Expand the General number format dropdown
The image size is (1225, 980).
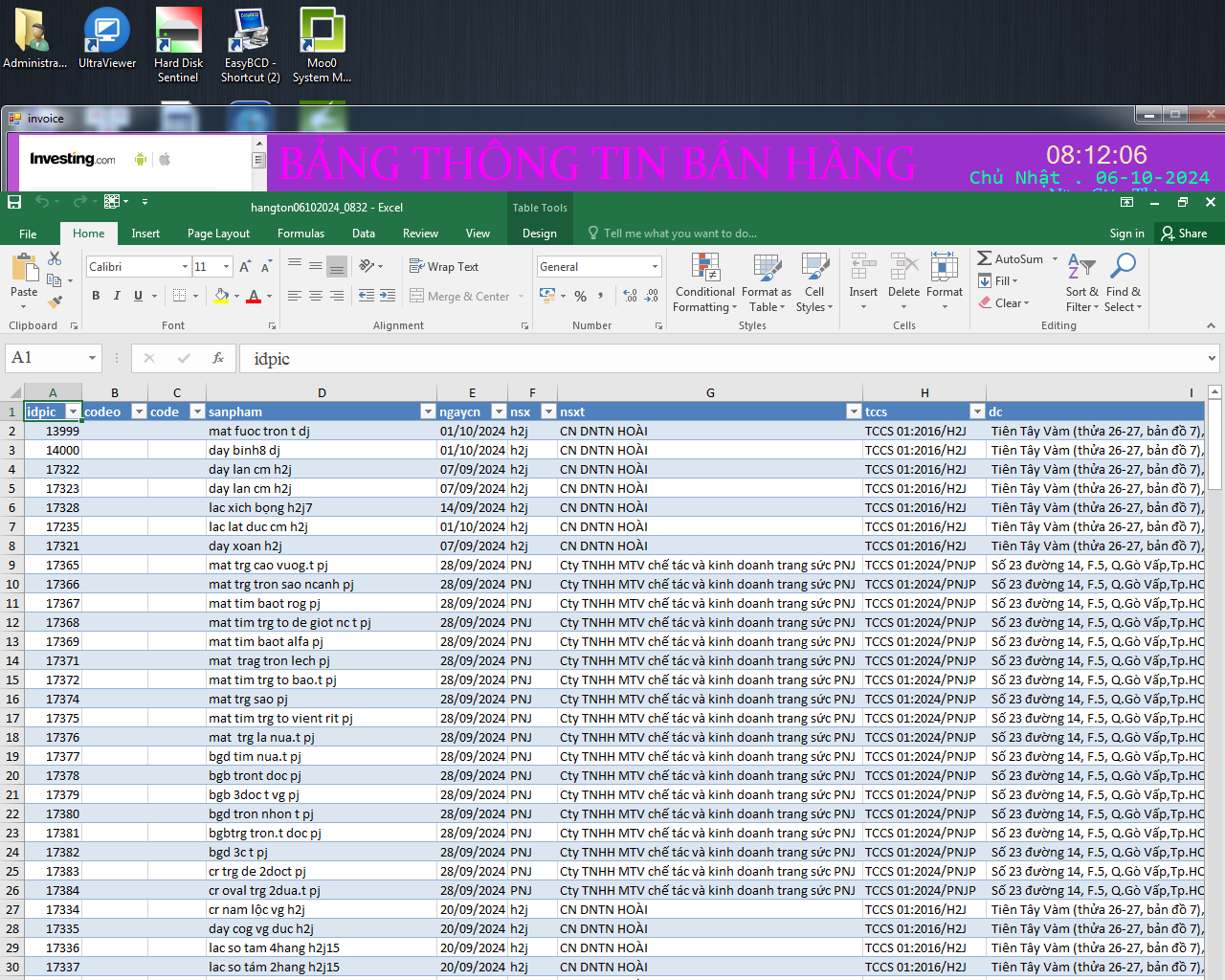[655, 267]
